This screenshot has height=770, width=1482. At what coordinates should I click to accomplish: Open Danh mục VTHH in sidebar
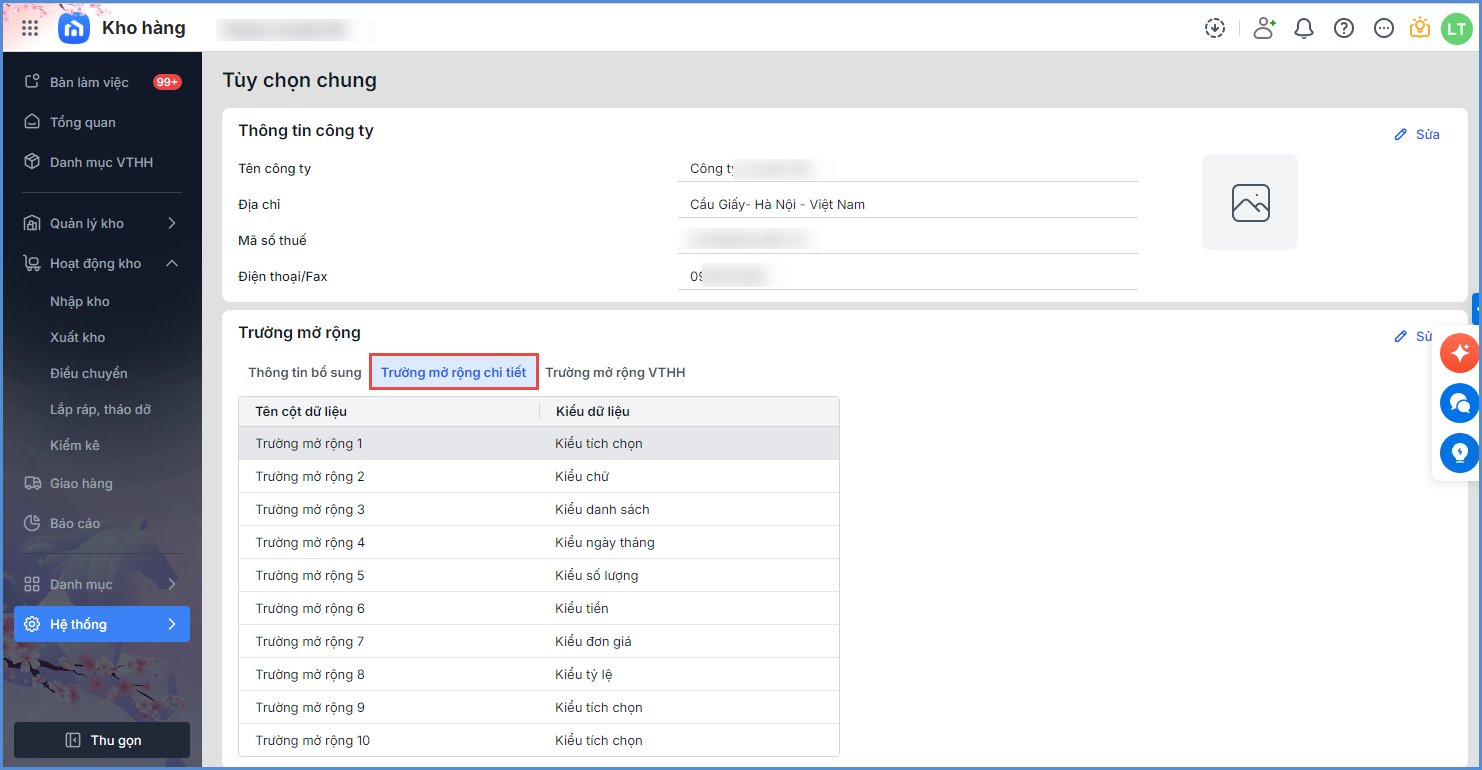[x=102, y=162]
